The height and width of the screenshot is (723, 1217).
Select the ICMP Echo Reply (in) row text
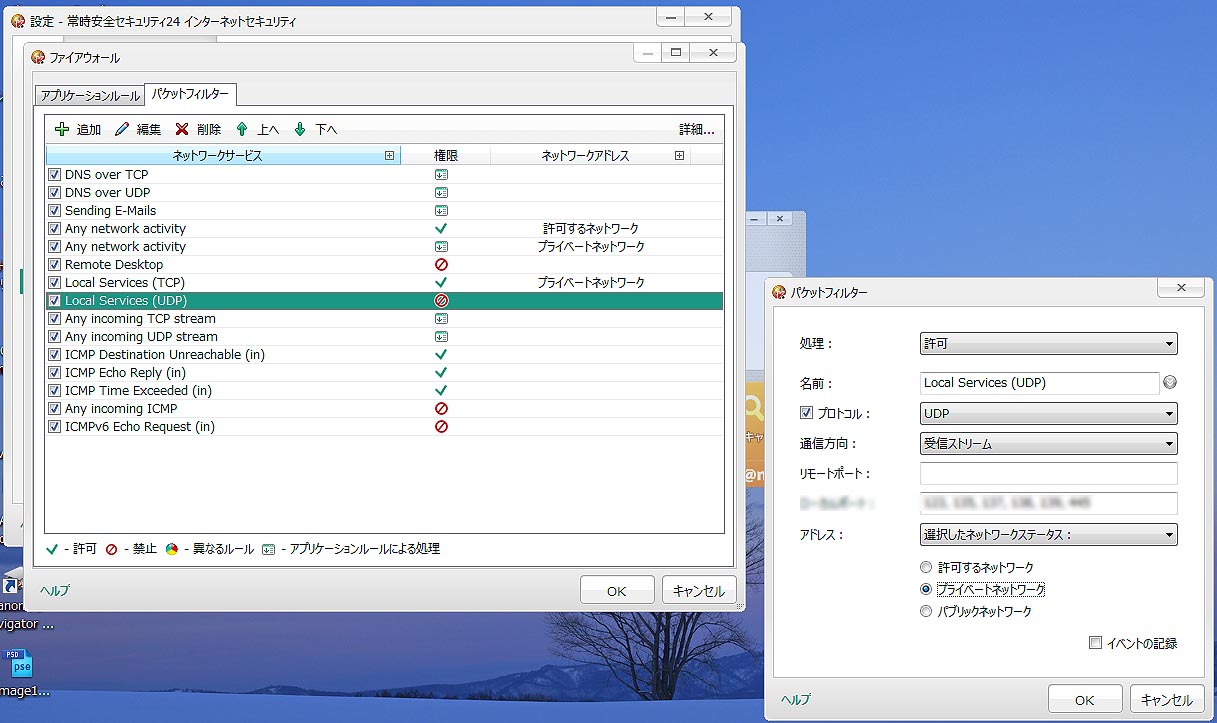tap(125, 373)
